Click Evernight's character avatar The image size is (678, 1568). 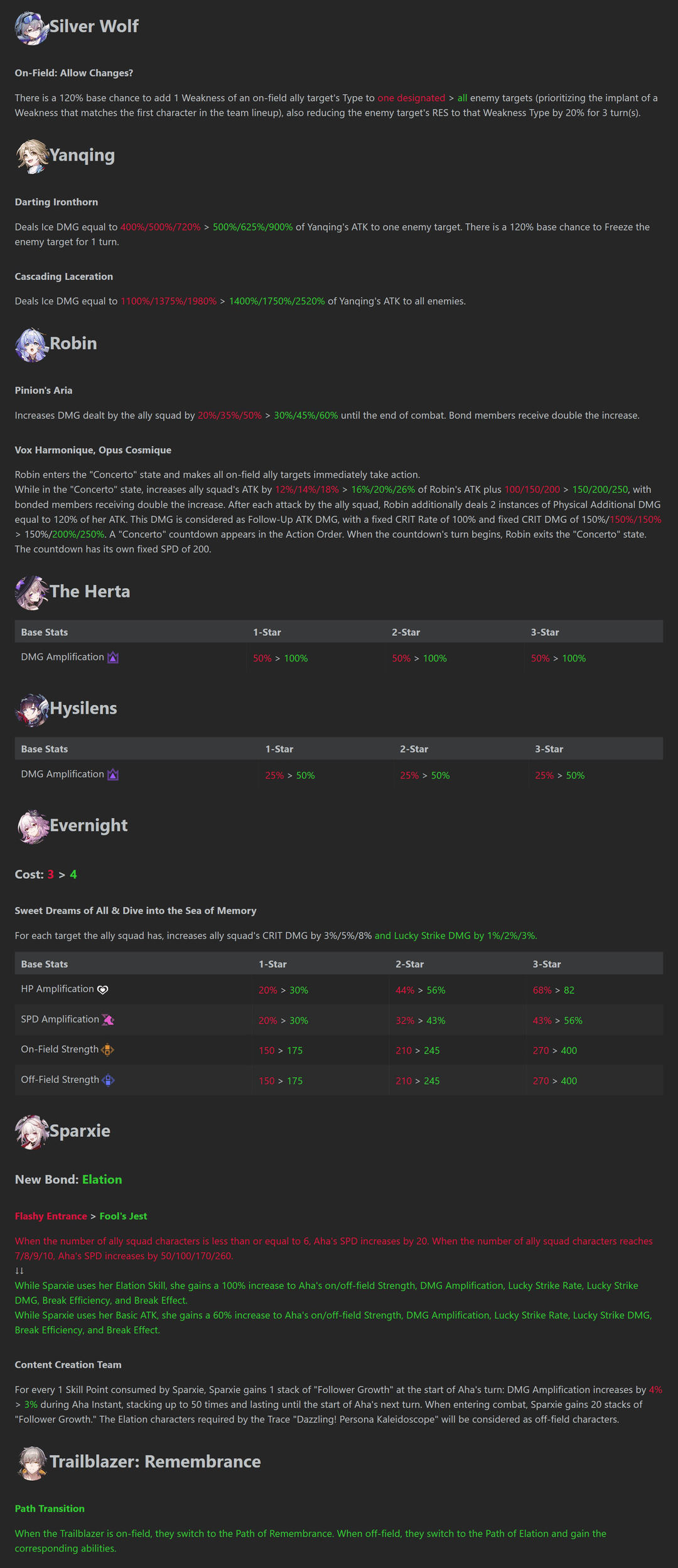tap(33, 827)
